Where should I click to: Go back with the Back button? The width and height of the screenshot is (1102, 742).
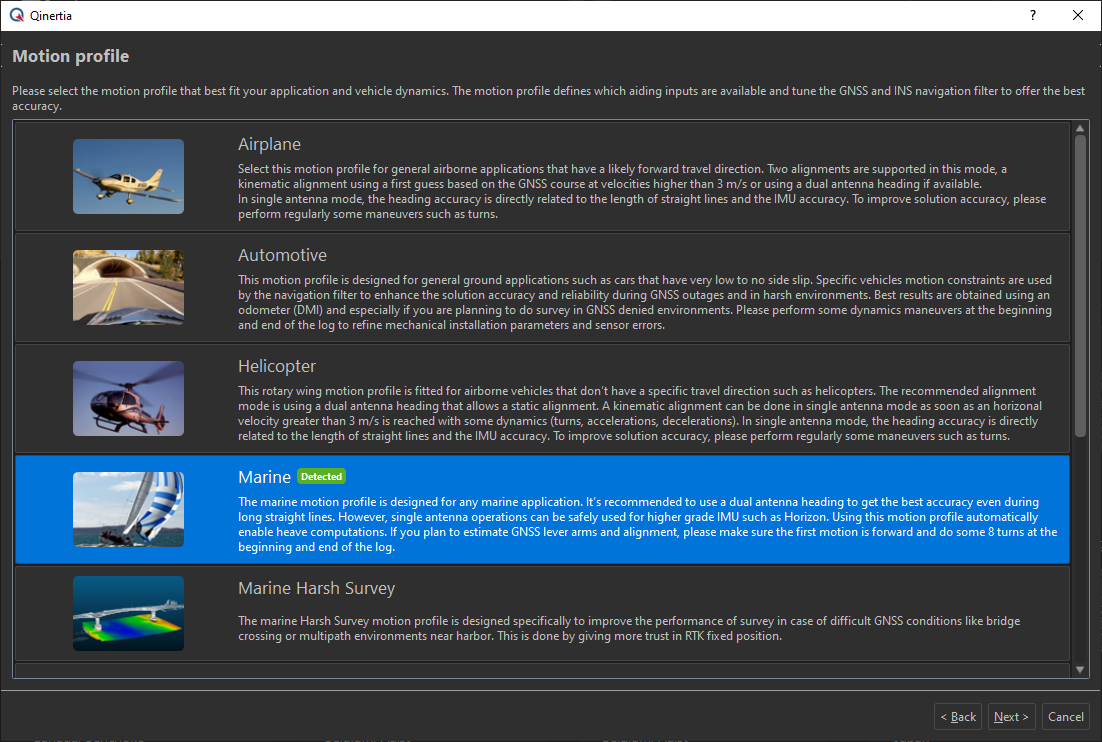[958, 716]
